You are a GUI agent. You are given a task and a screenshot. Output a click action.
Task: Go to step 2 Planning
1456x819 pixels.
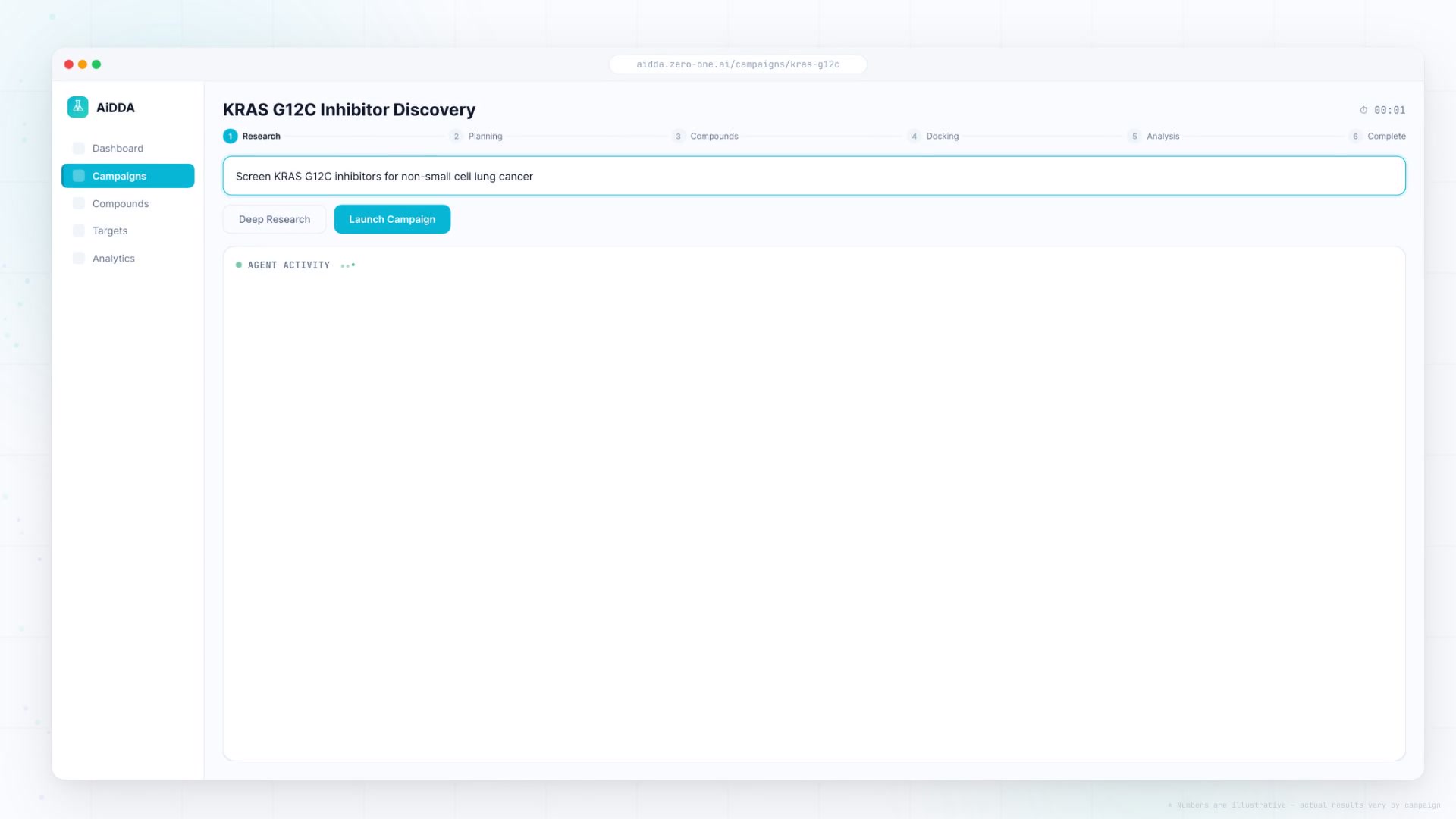pyautogui.click(x=456, y=136)
